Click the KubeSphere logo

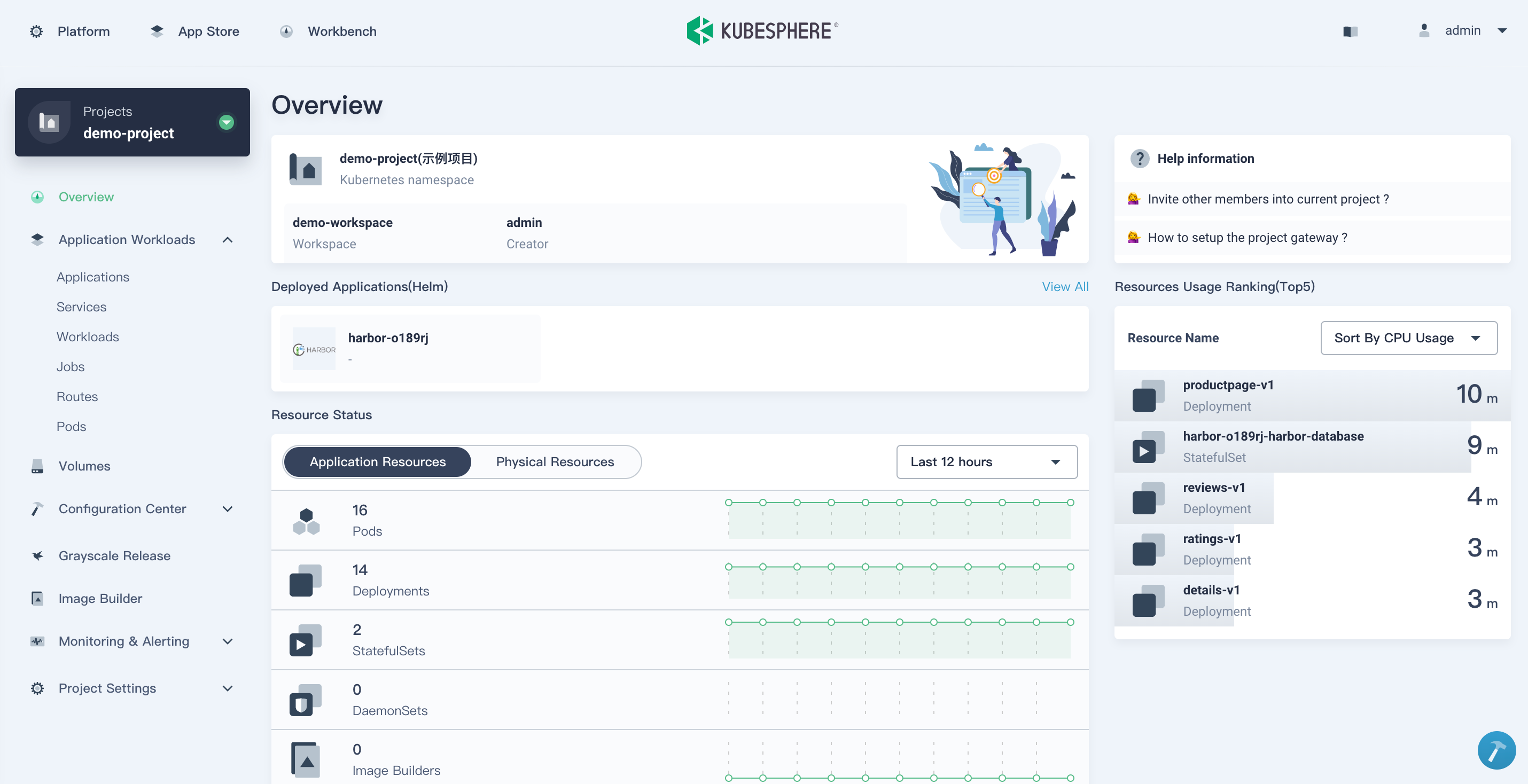pos(762,30)
